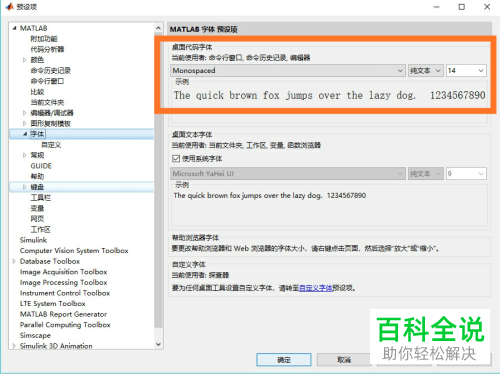Expand the 常规 tree node
The width and height of the screenshot is (500, 374).
24,155
